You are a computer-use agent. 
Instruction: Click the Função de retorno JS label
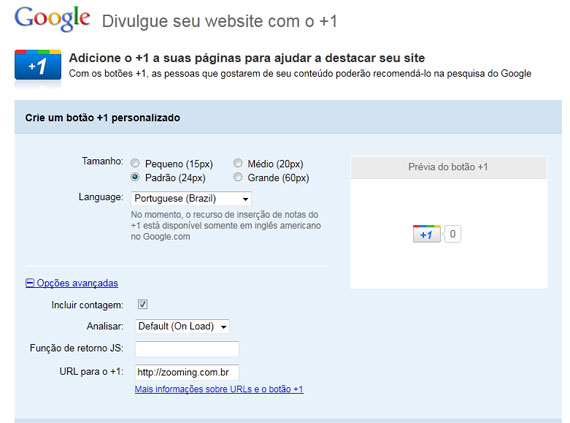click(x=76, y=348)
